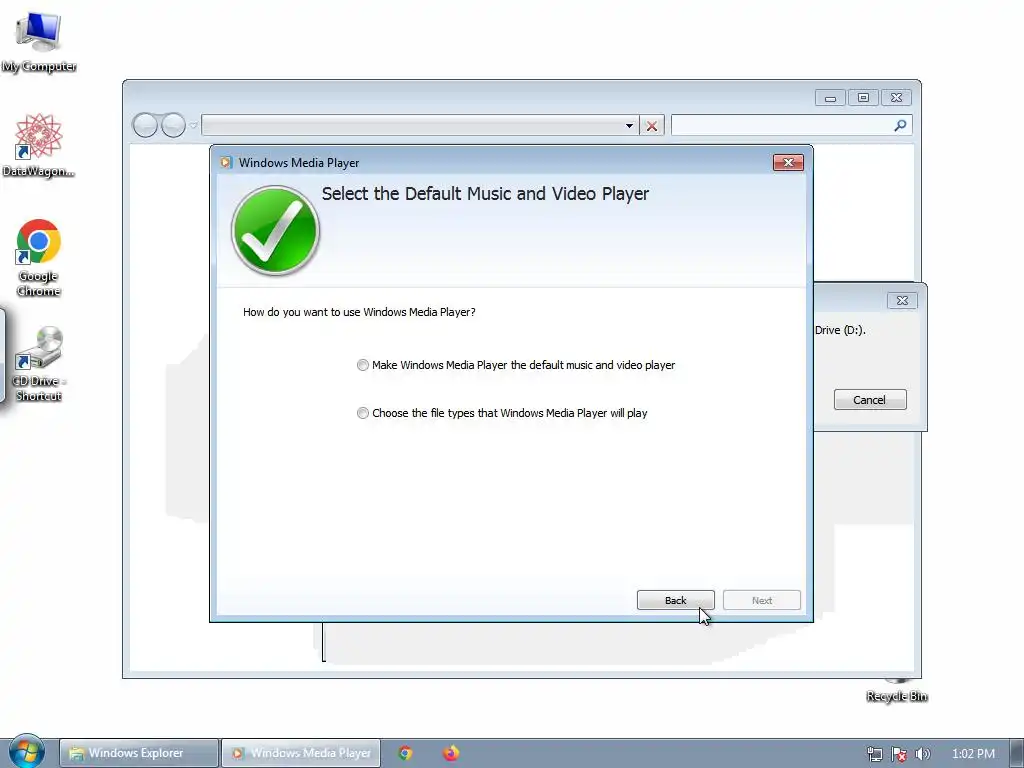Click Explorer forward navigation button
Screen dimensions: 1024x768
[173, 125]
